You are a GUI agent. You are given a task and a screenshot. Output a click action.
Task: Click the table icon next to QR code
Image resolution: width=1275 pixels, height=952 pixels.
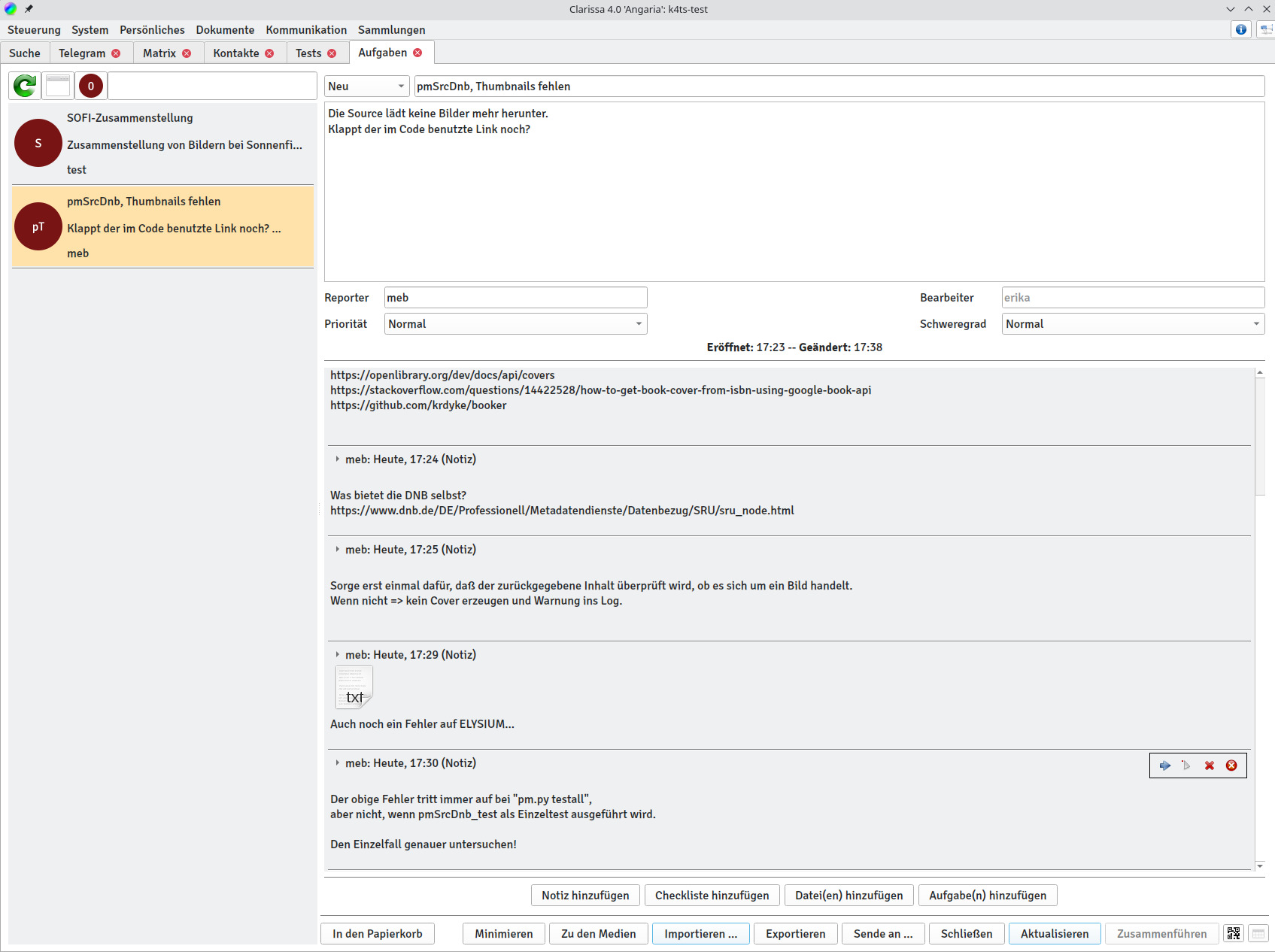(1258, 933)
